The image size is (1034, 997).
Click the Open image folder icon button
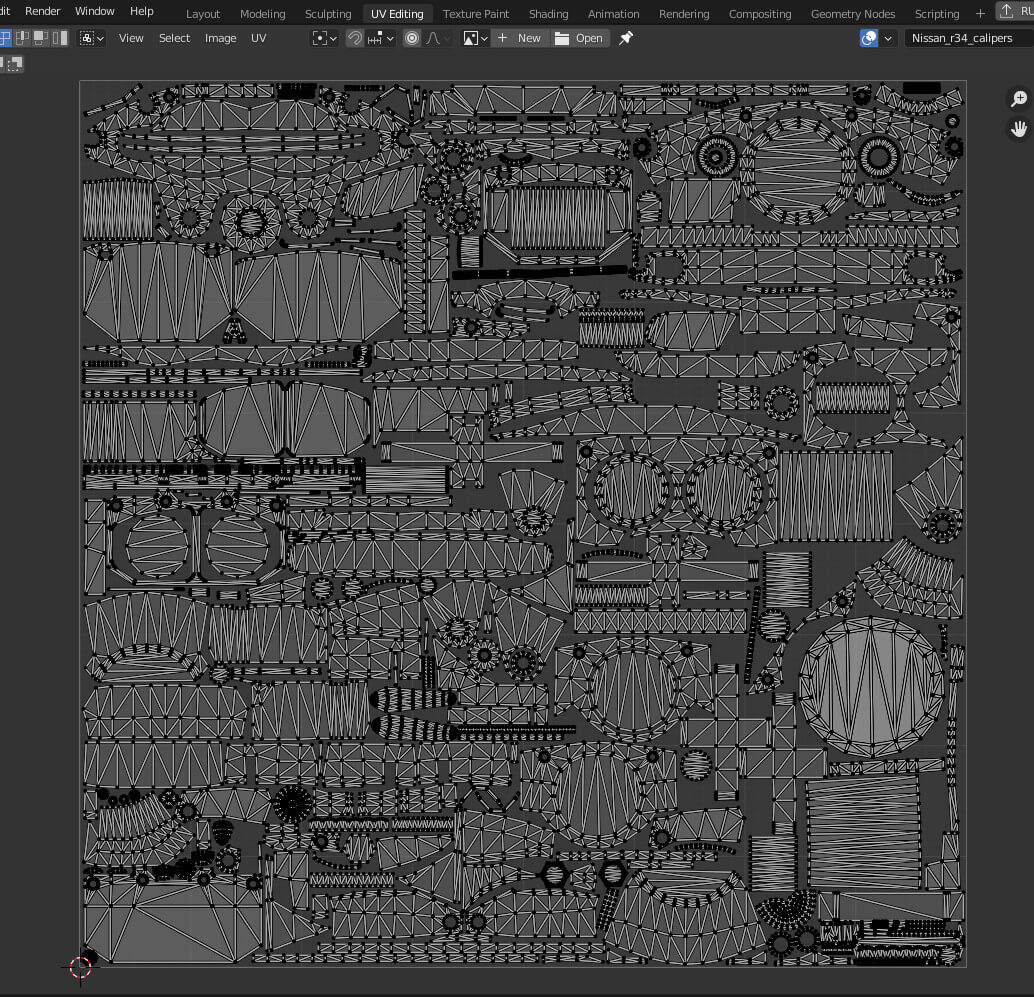(x=578, y=38)
